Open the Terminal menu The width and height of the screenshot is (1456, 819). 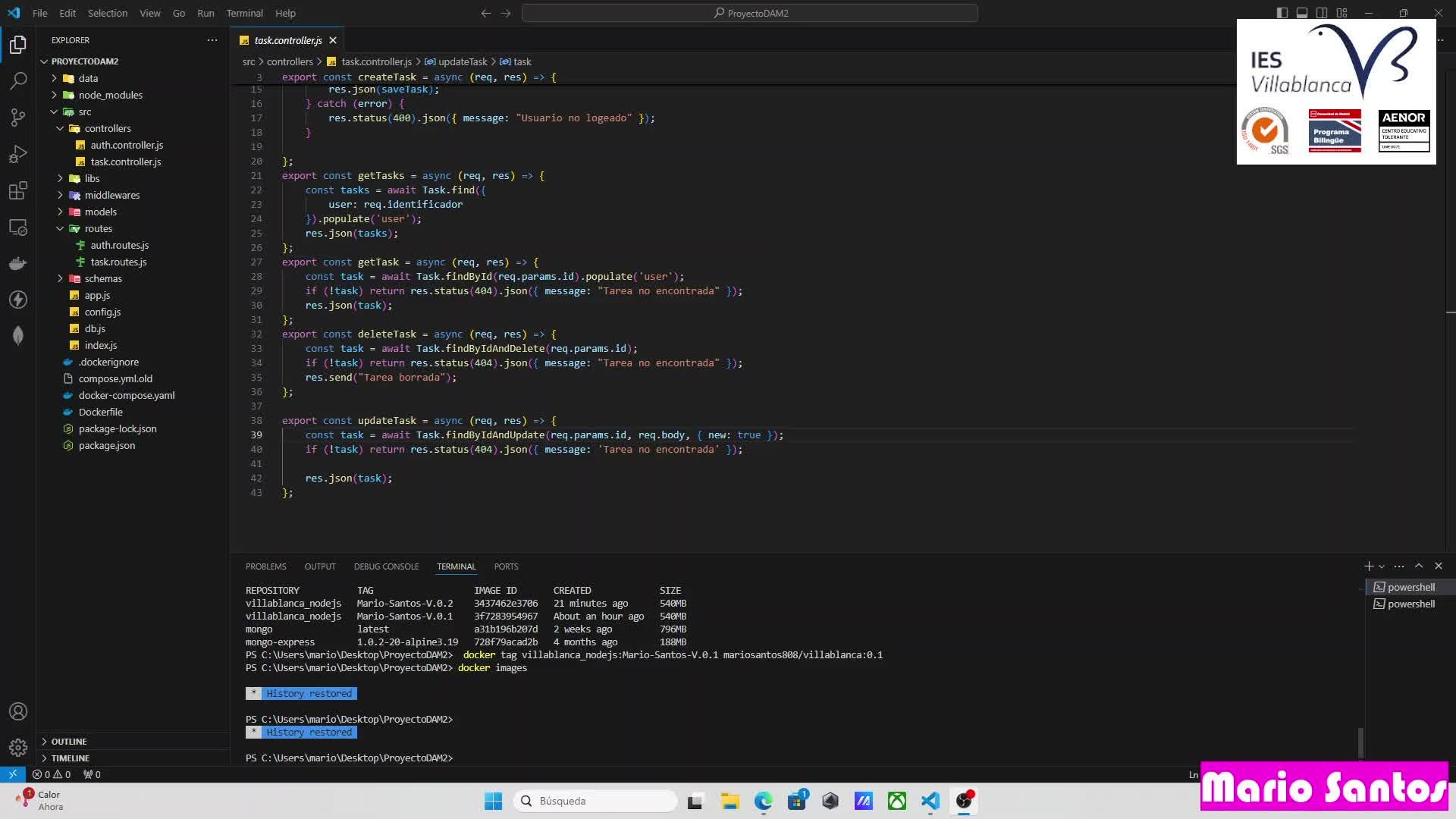point(244,13)
